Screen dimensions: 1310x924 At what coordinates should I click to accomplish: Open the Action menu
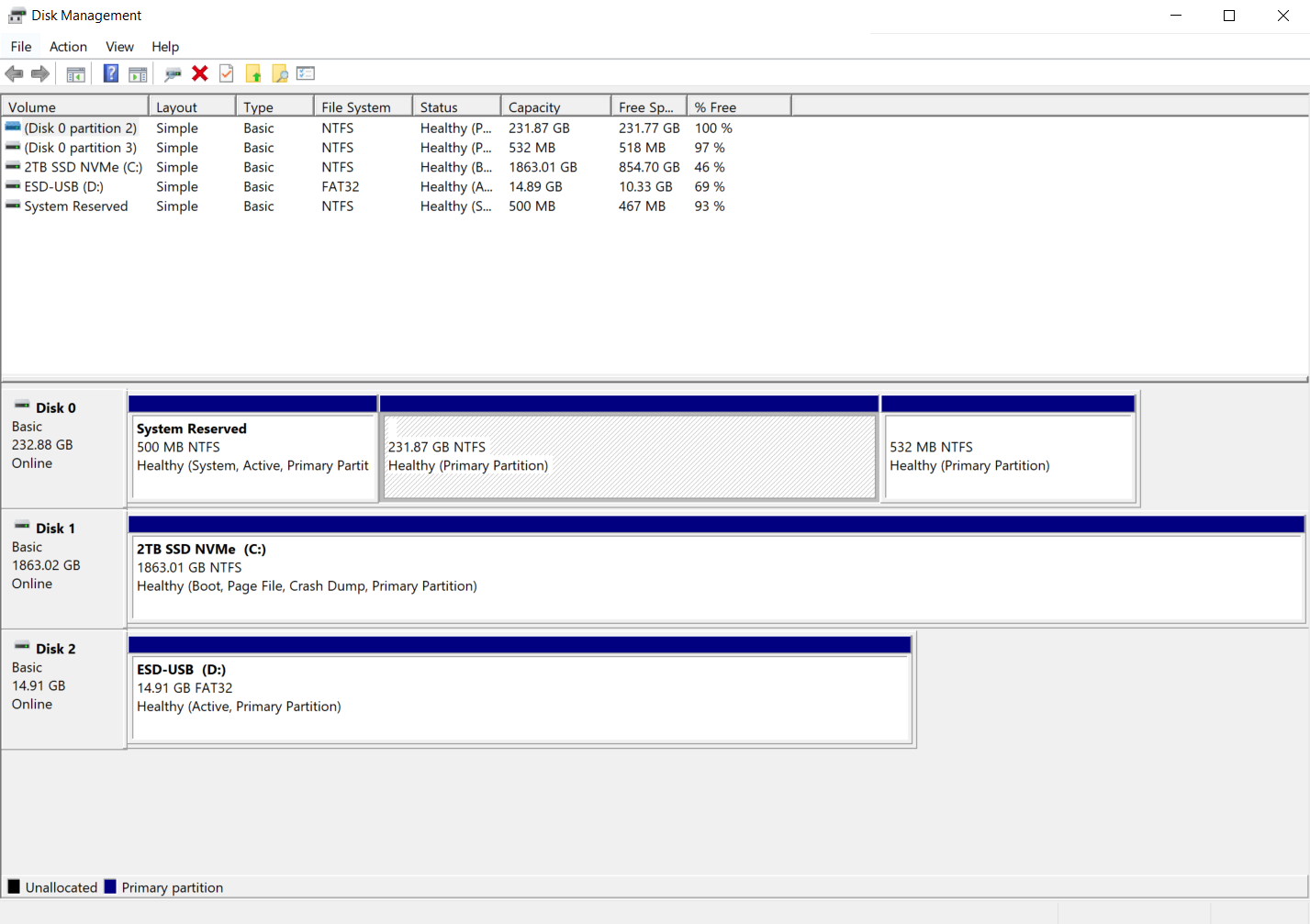(x=68, y=47)
